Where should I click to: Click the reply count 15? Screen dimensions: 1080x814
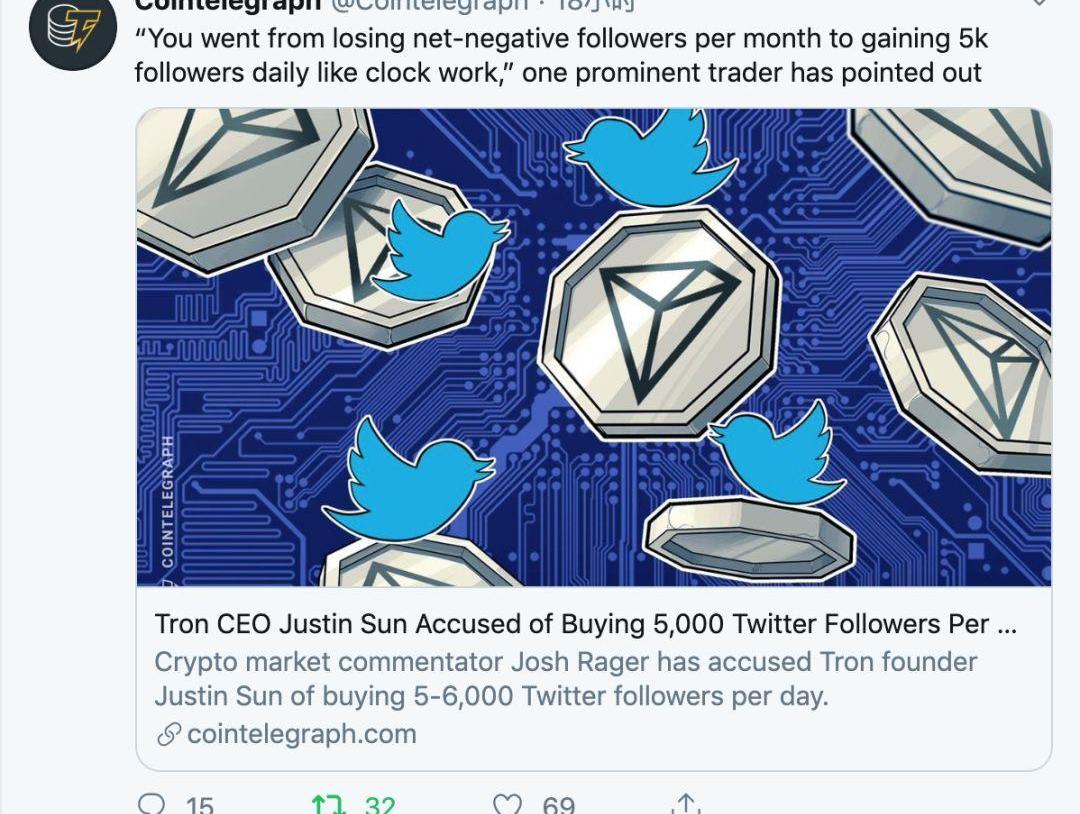pos(199,805)
